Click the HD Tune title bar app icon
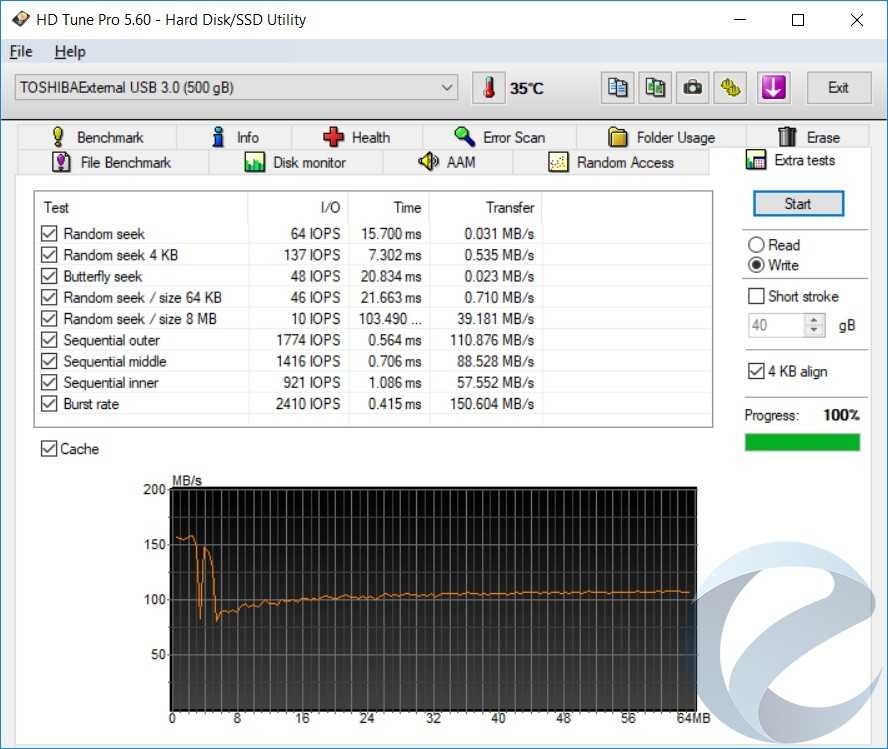The image size is (888, 749). pyautogui.click(x=20, y=20)
